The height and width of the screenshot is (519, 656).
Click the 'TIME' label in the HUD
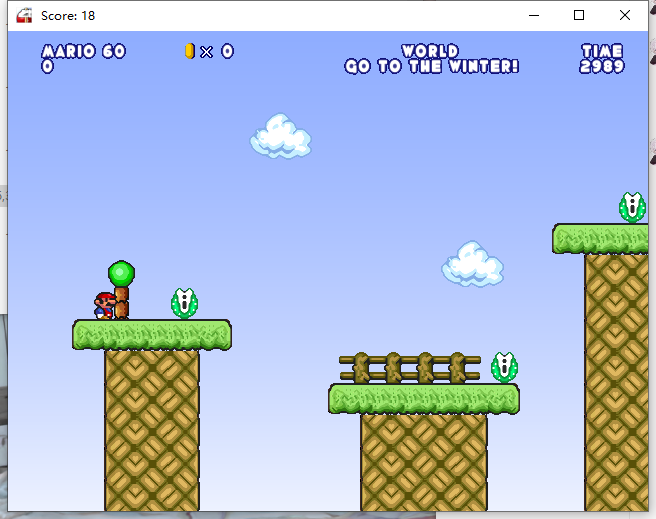point(602,51)
